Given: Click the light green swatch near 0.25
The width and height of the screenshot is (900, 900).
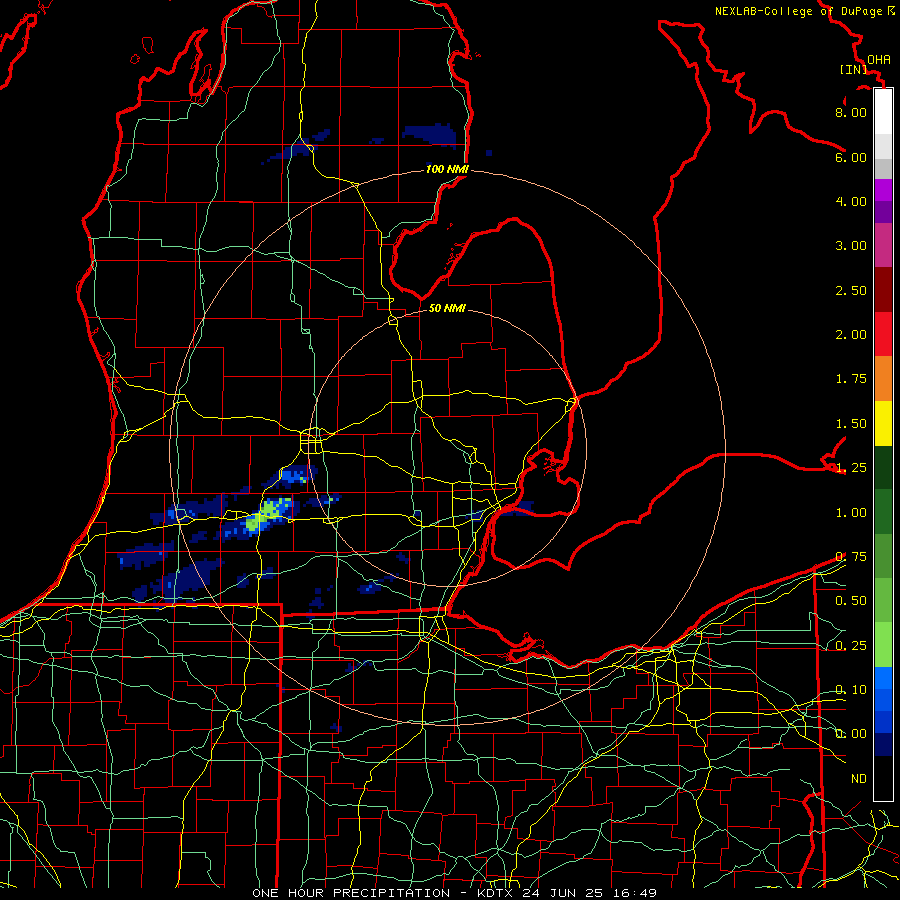Looking at the screenshot, I should (883, 645).
